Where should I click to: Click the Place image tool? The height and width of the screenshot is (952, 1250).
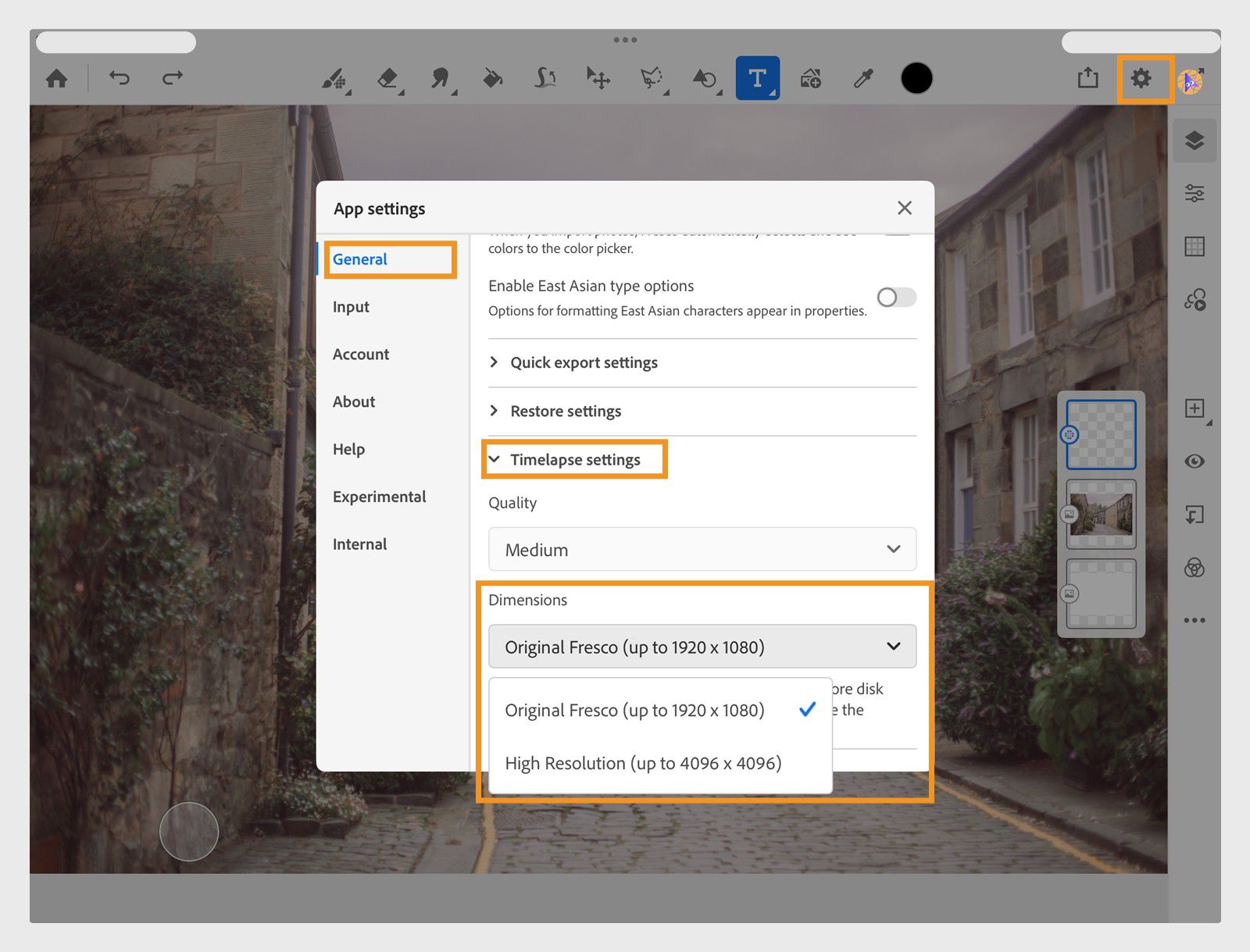pyautogui.click(x=811, y=78)
